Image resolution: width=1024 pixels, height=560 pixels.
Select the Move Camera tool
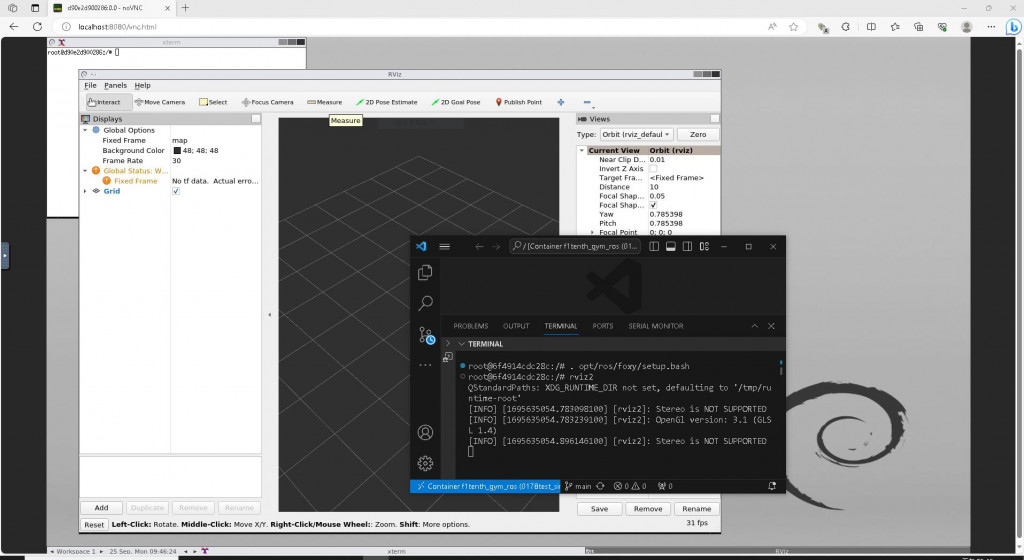pos(160,102)
